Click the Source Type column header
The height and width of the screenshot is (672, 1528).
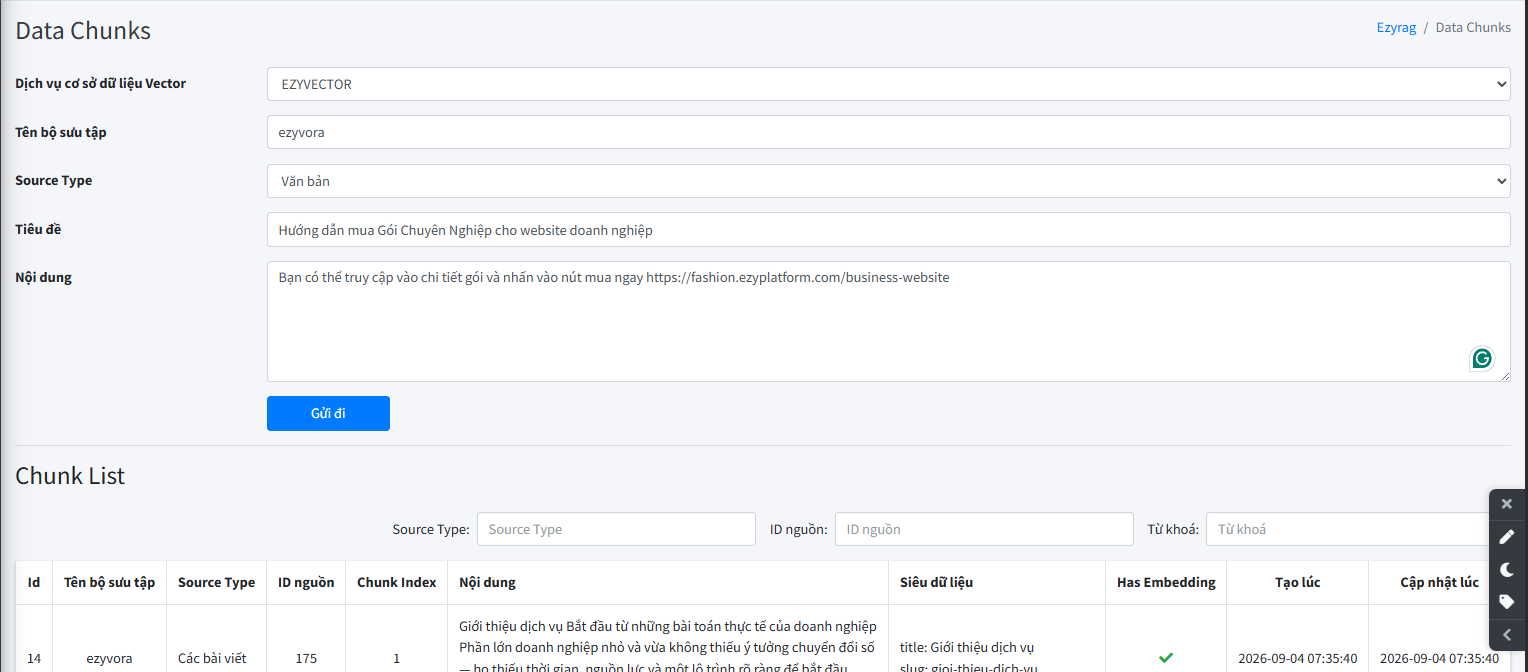pos(217,582)
